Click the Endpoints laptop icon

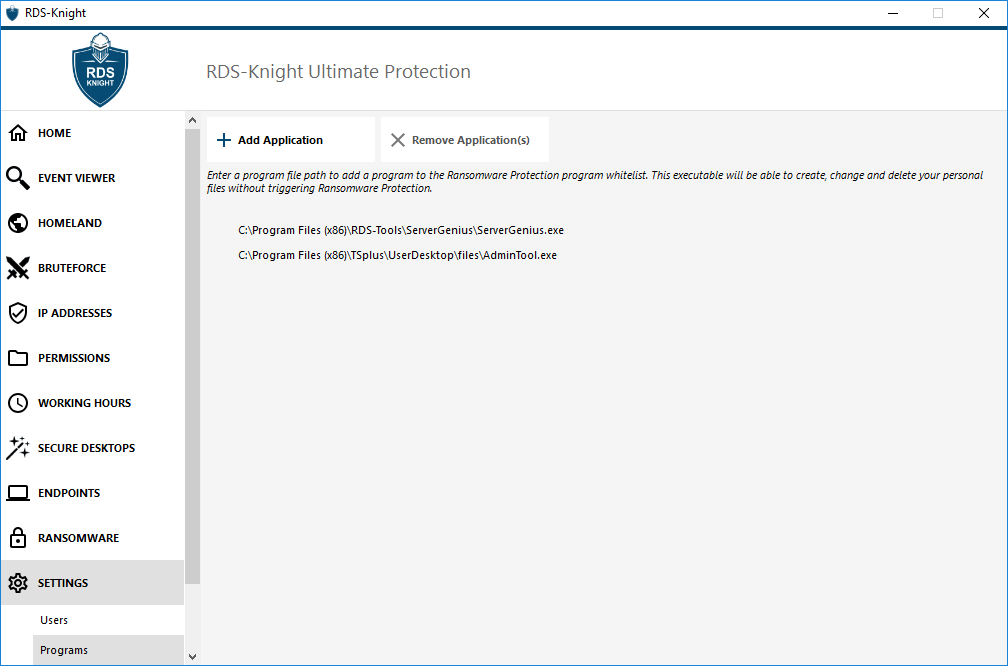click(x=18, y=493)
